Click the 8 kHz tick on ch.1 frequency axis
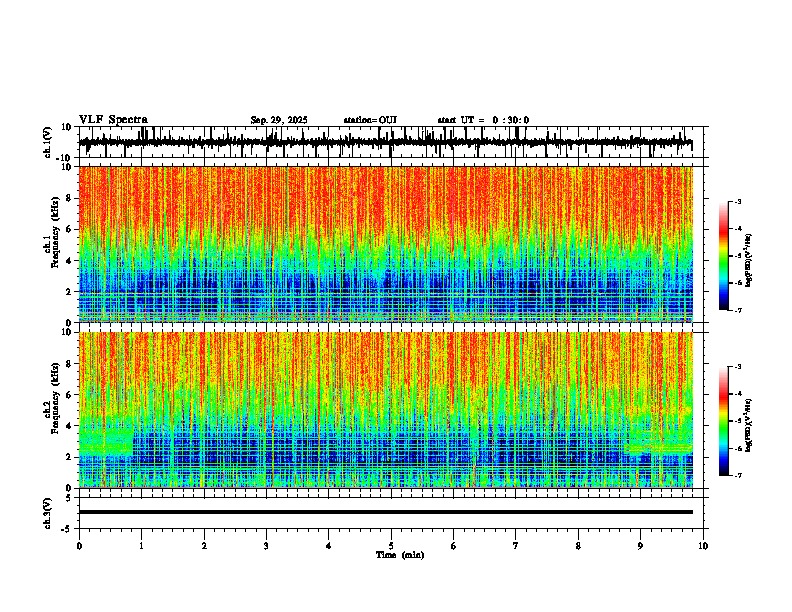 point(70,198)
